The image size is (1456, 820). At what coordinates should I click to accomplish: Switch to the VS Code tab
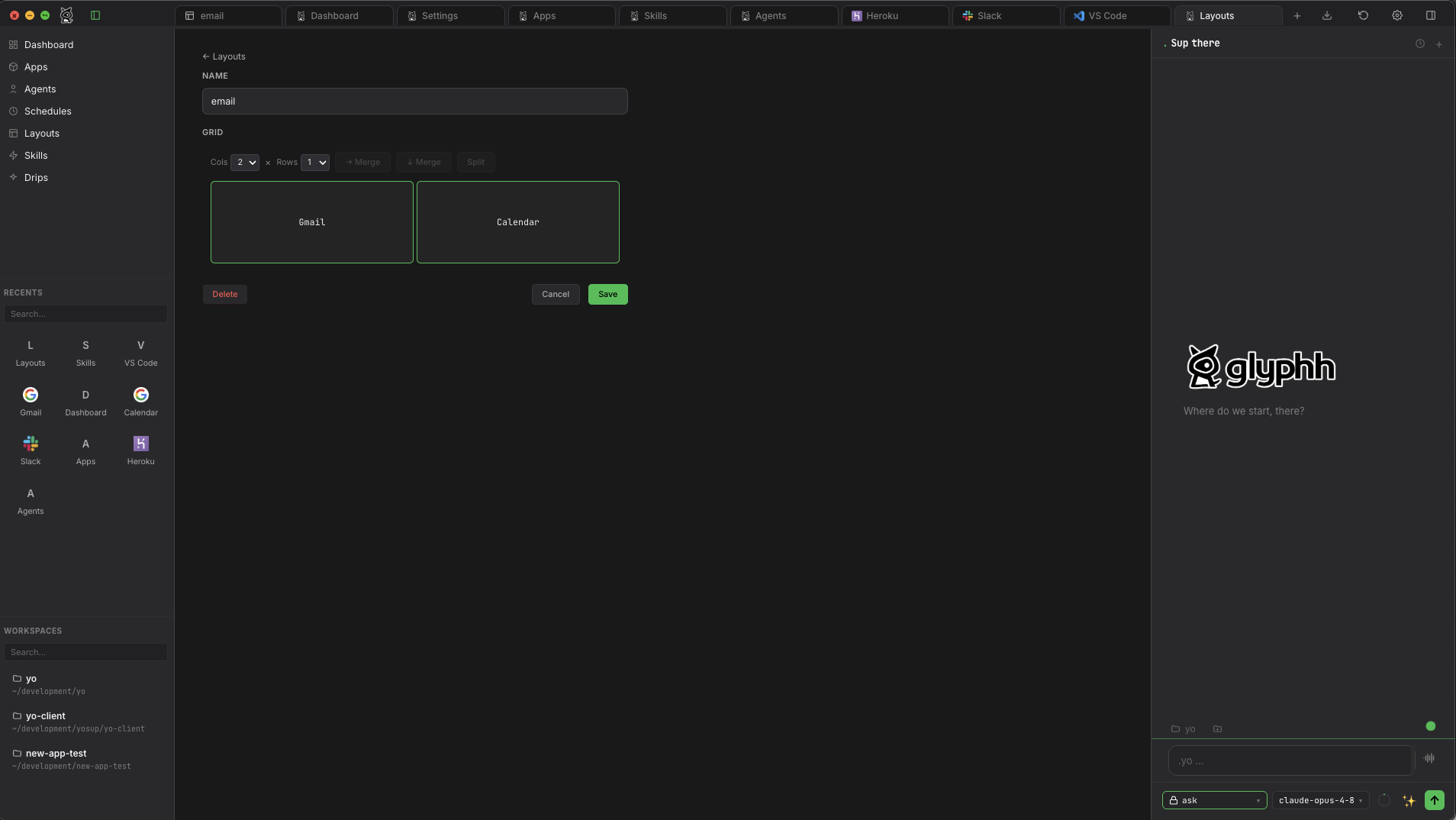tap(1118, 16)
